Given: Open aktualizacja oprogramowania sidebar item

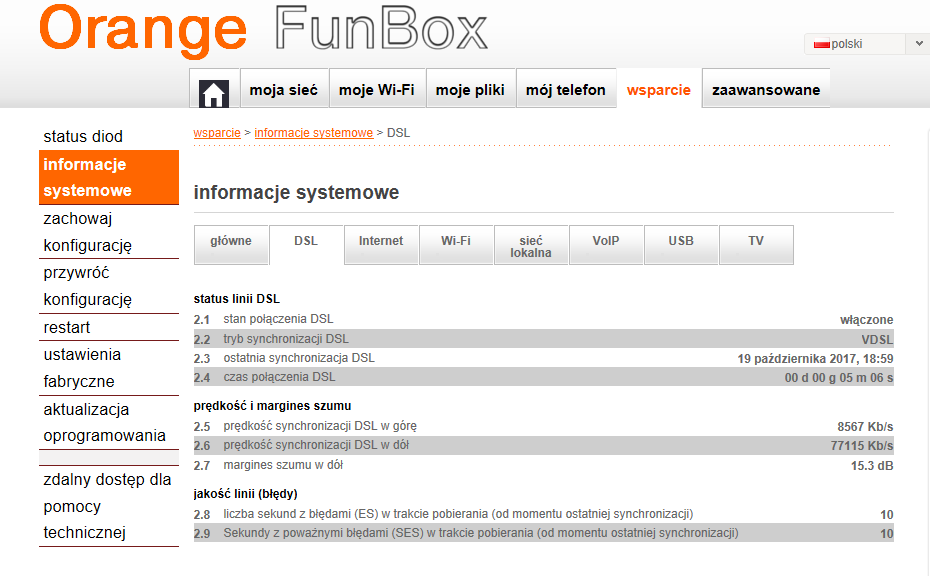Looking at the screenshot, I should 109,422.
